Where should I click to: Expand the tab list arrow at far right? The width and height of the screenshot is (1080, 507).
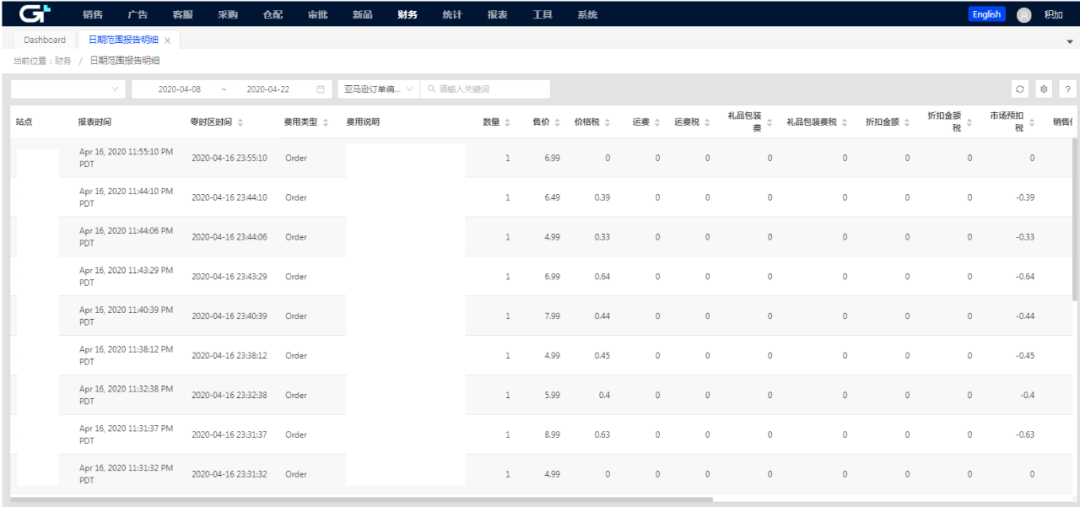click(x=1069, y=41)
